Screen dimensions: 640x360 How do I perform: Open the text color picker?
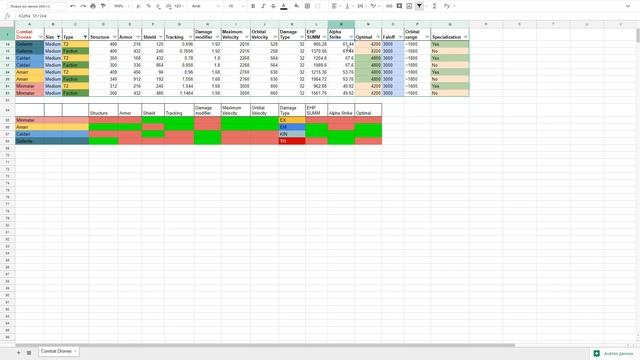click(x=284, y=6)
